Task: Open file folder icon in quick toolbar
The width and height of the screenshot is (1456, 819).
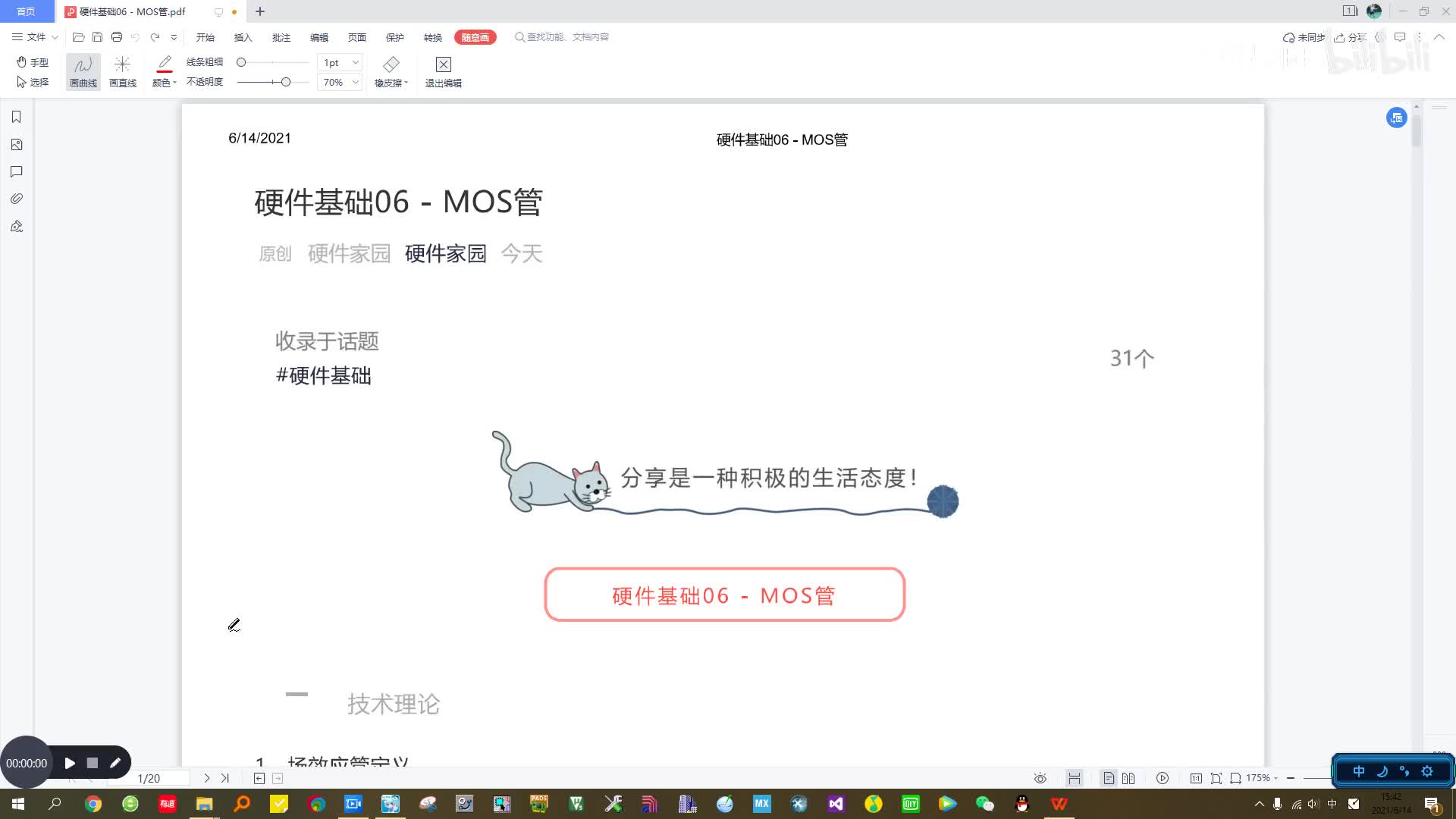Action: (x=78, y=36)
